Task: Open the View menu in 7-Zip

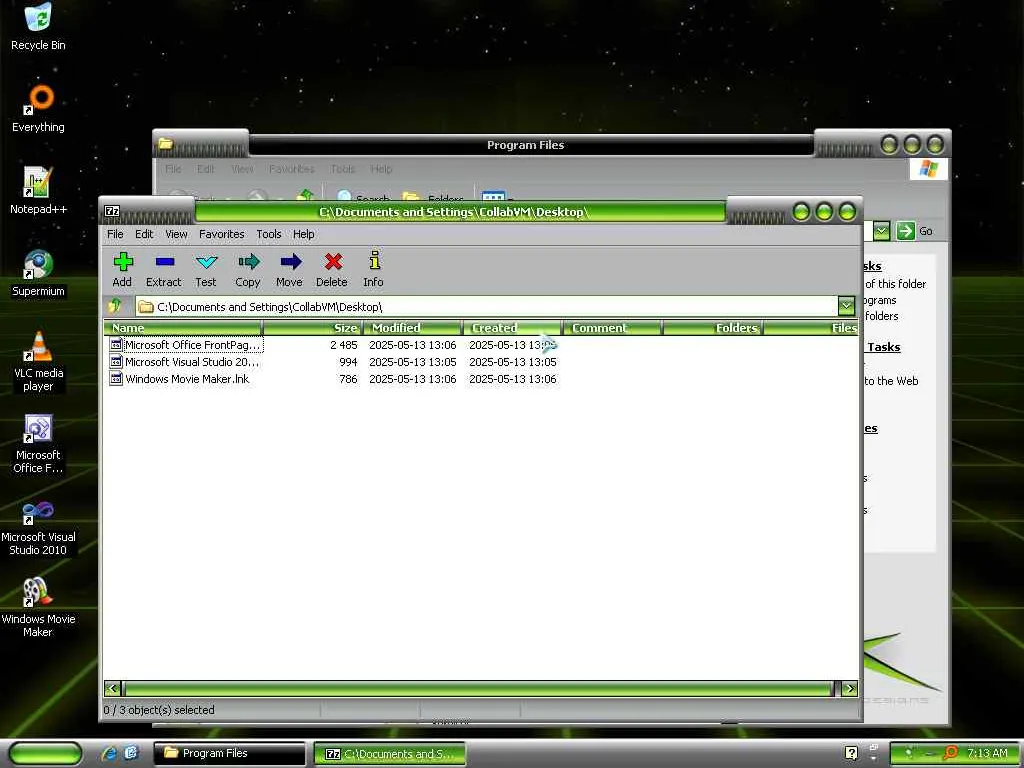Action: (x=176, y=234)
